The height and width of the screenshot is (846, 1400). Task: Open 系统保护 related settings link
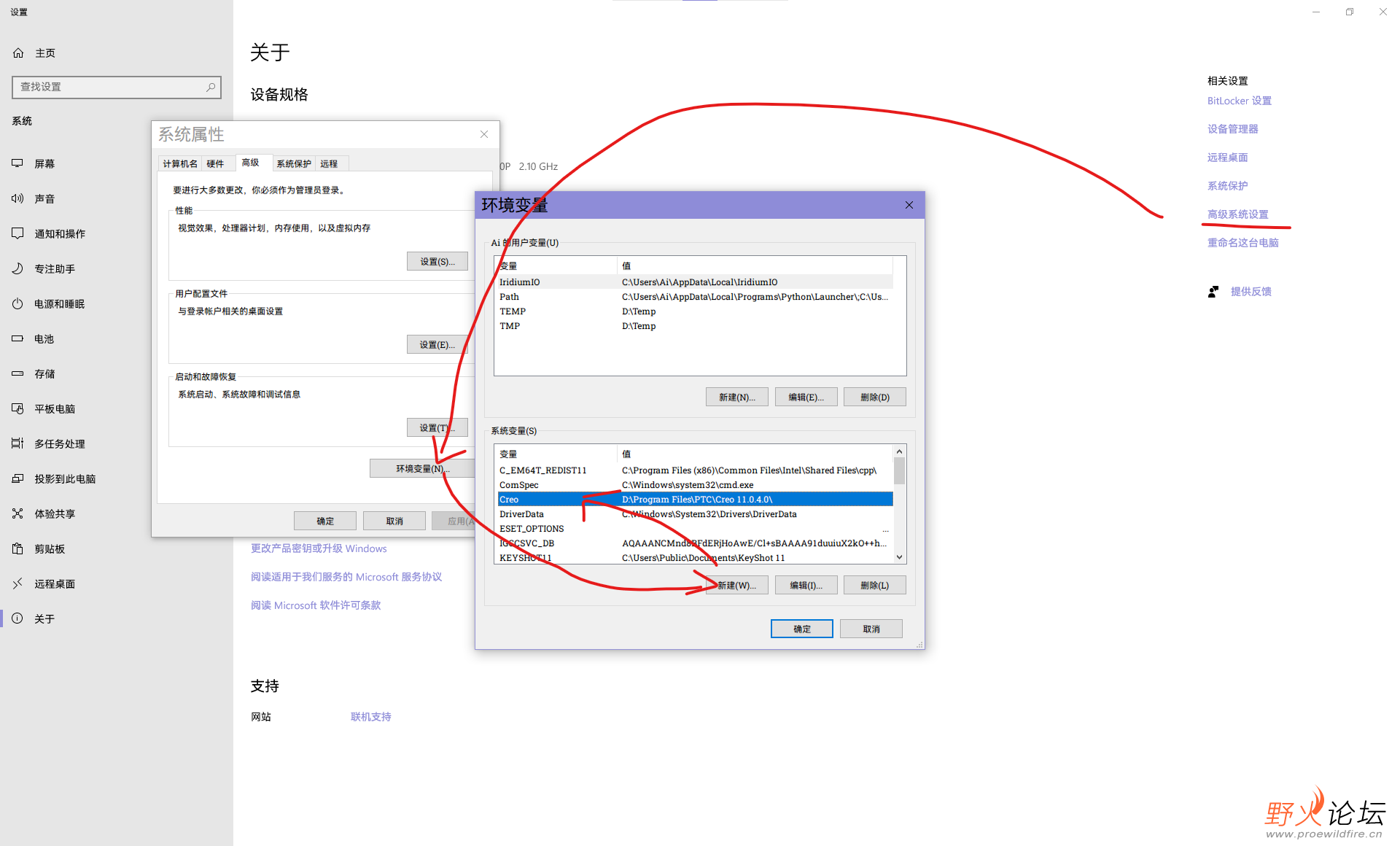click(1227, 185)
